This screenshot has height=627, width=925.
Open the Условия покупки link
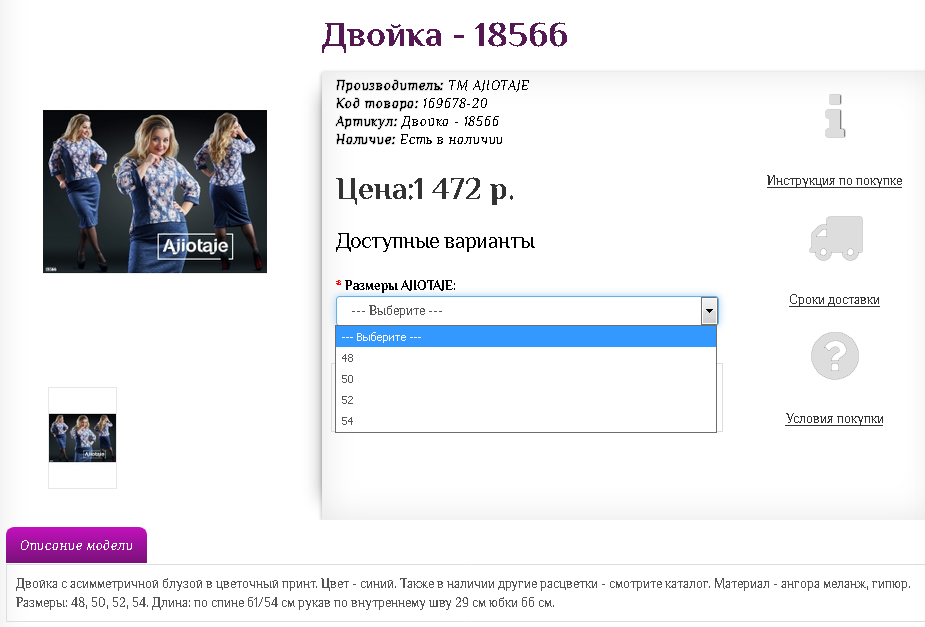[x=834, y=419]
